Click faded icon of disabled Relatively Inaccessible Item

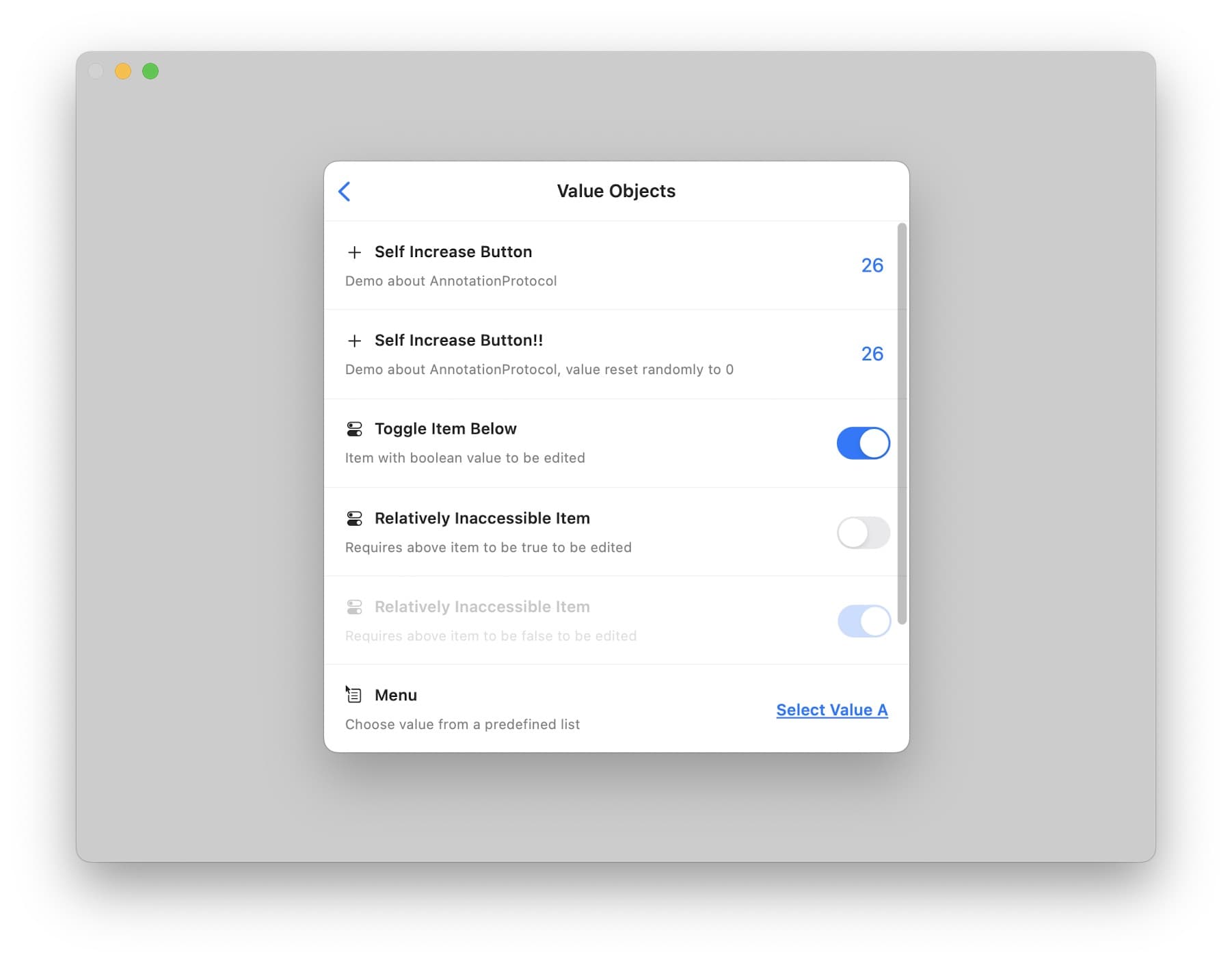(x=354, y=607)
